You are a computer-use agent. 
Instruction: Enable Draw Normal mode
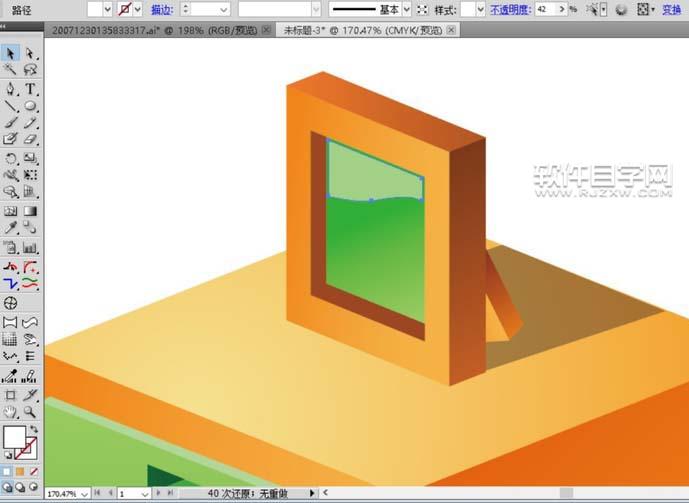7,486
